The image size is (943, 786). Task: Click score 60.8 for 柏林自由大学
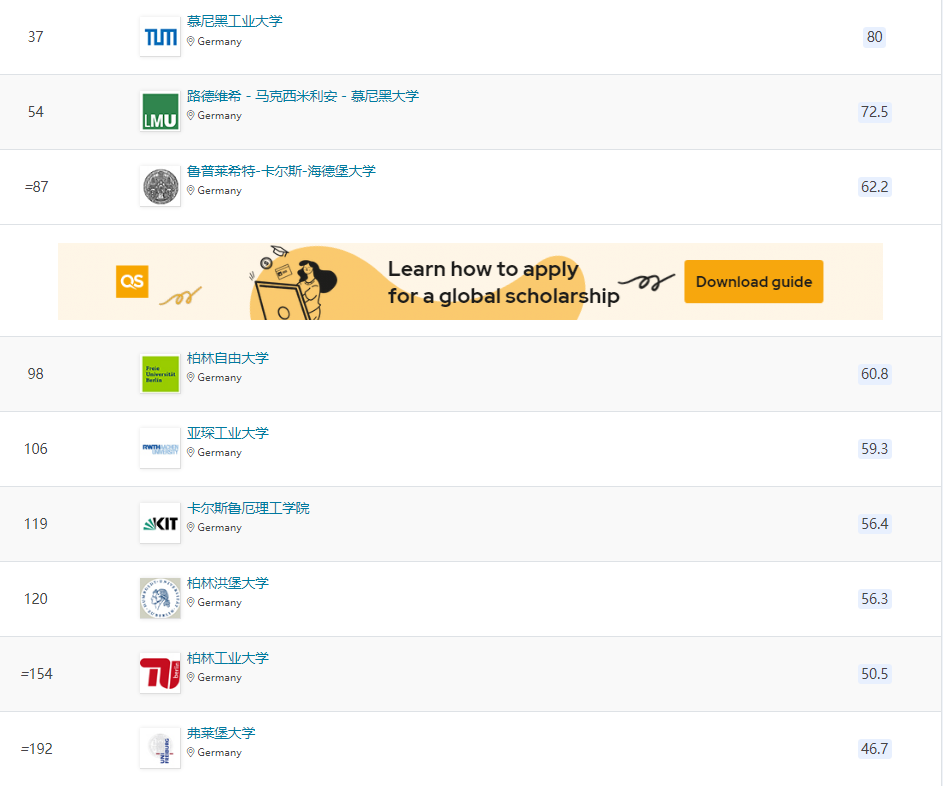point(874,374)
